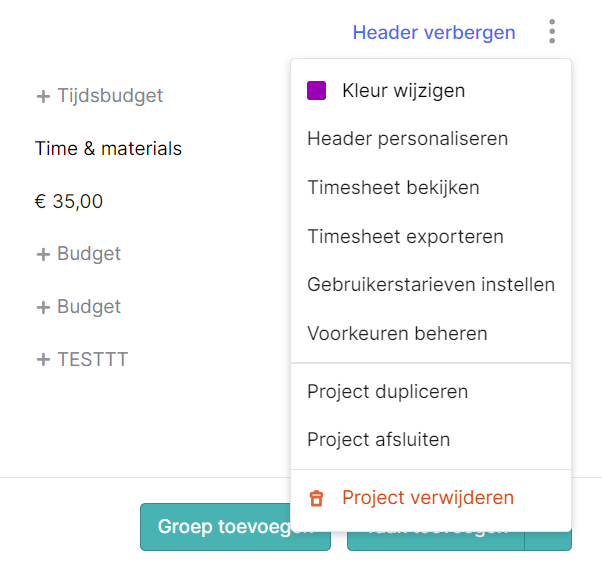Choose 'Project afsluiten' menu item

(431, 440)
